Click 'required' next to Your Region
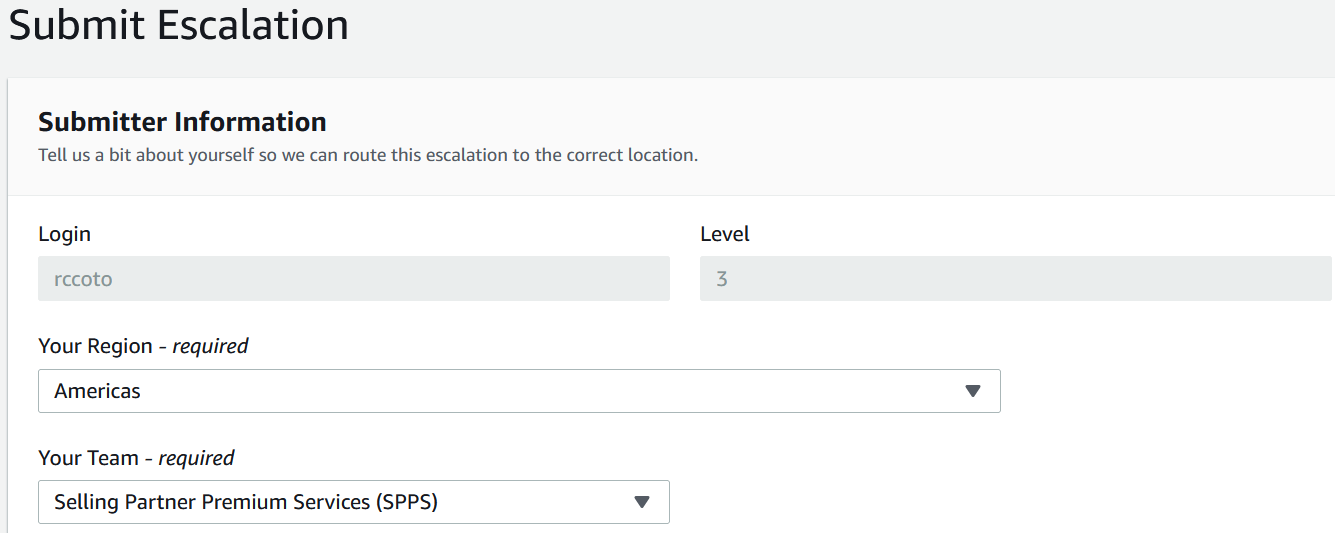The image size is (1335, 533). click(x=210, y=346)
